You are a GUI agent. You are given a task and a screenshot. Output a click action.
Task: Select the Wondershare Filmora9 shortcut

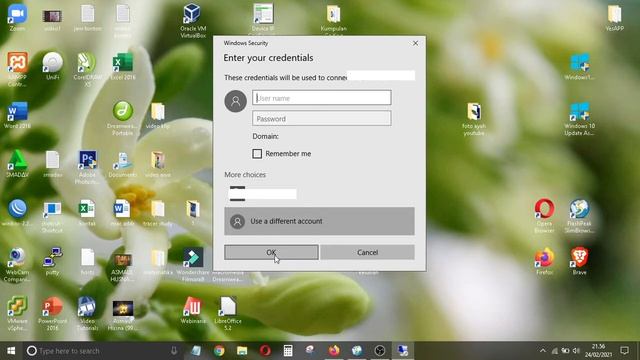click(193, 265)
